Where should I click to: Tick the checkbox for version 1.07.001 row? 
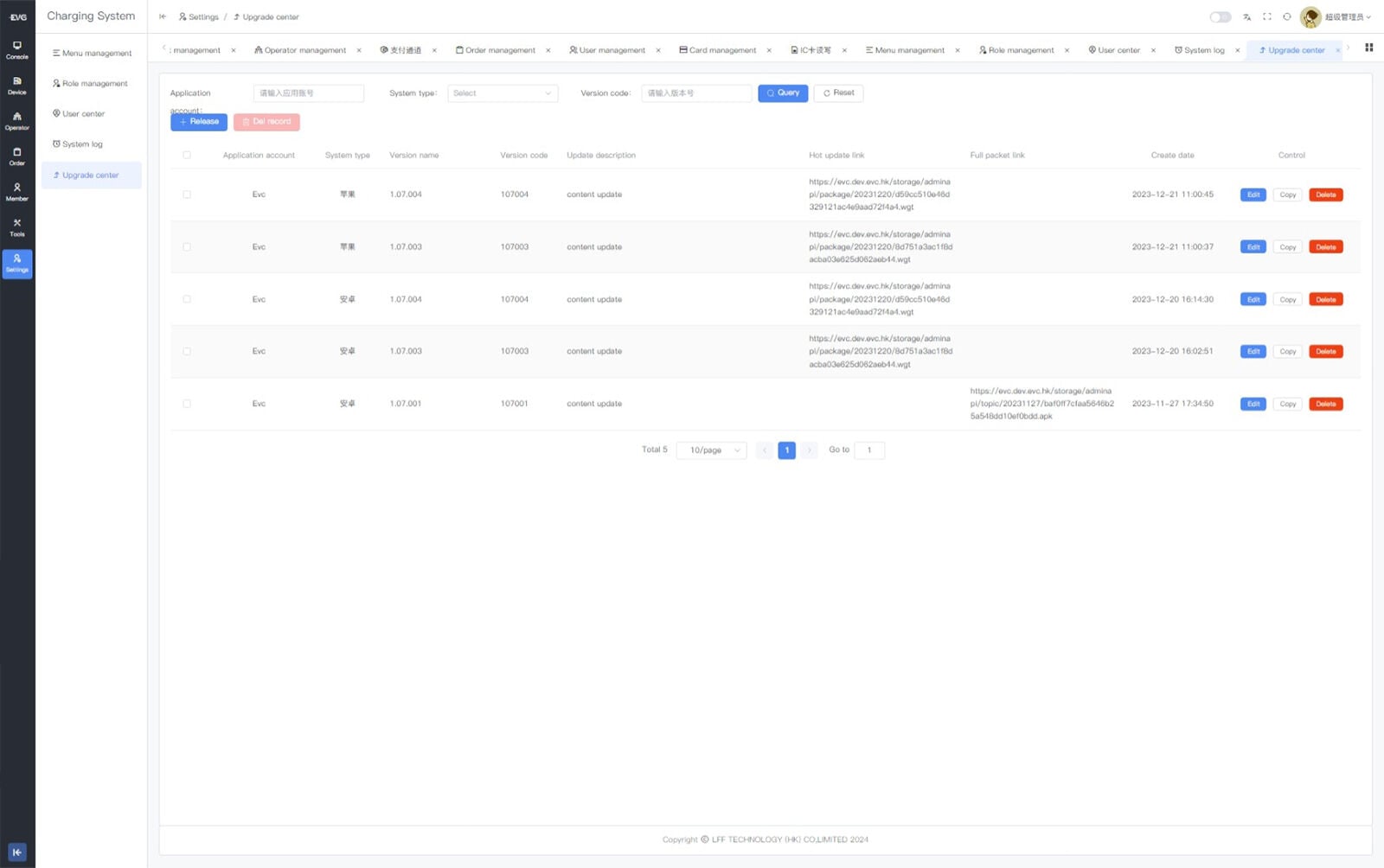(187, 404)
